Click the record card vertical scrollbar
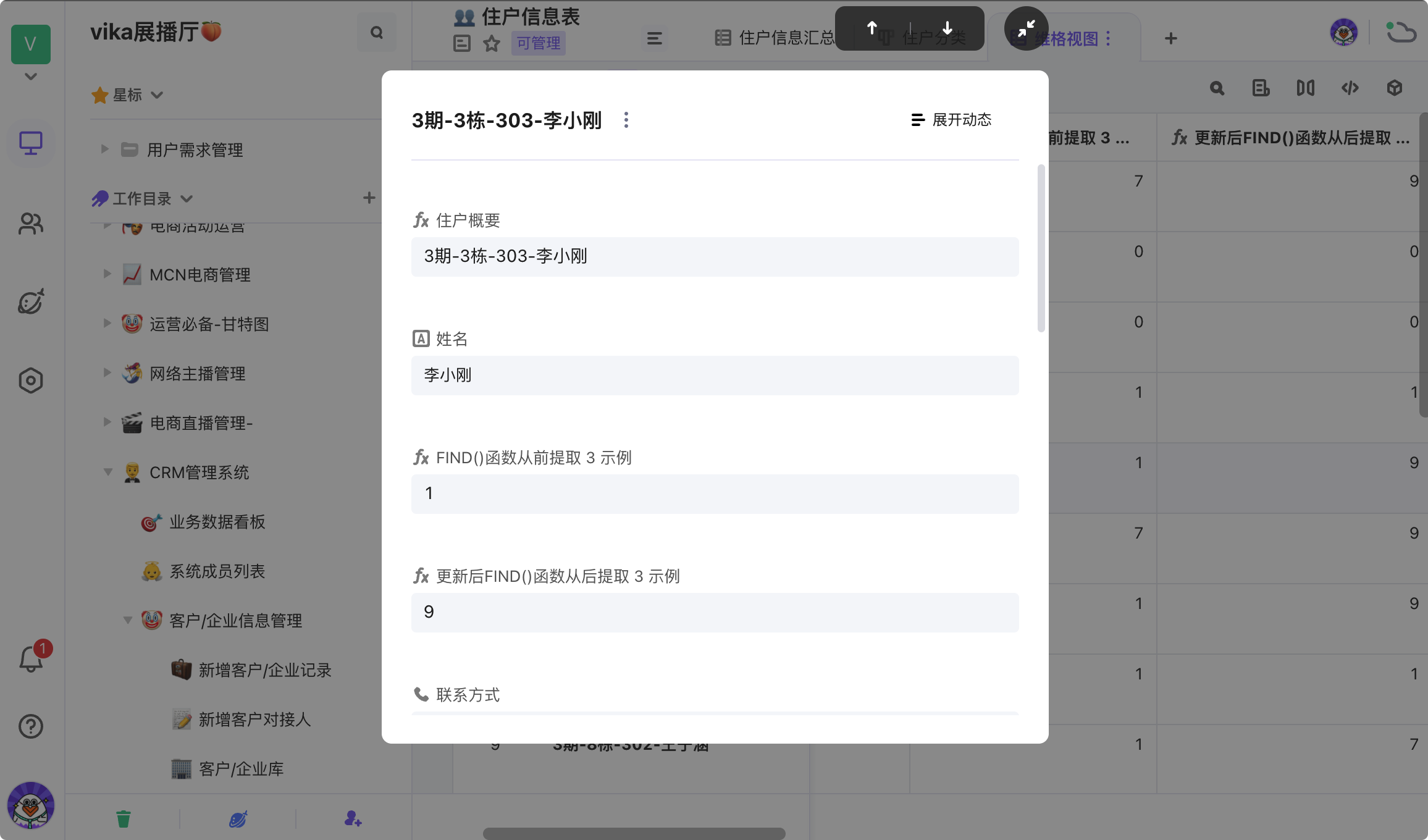This screenshot has height=840, width=1428. [1041, 247]
